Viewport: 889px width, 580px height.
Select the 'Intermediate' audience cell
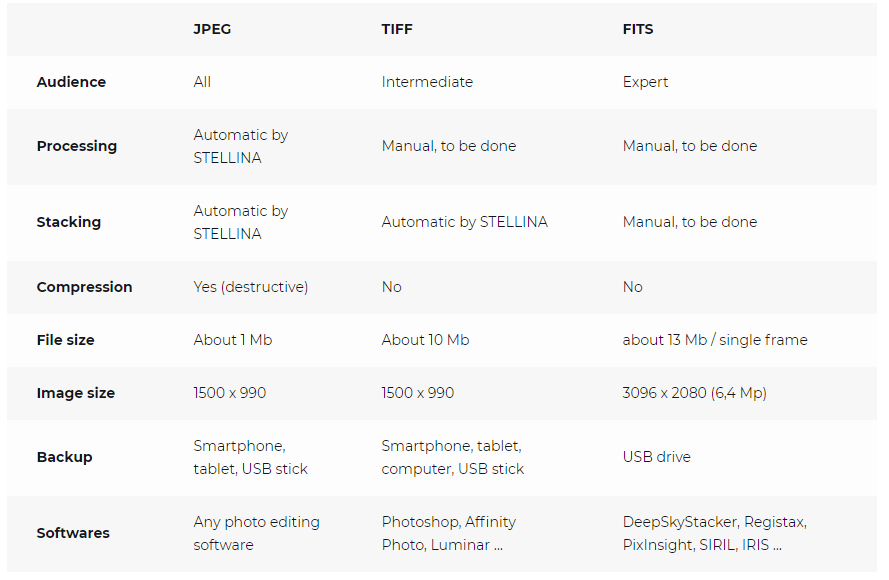pyautogui.click(x=427, y=82)
